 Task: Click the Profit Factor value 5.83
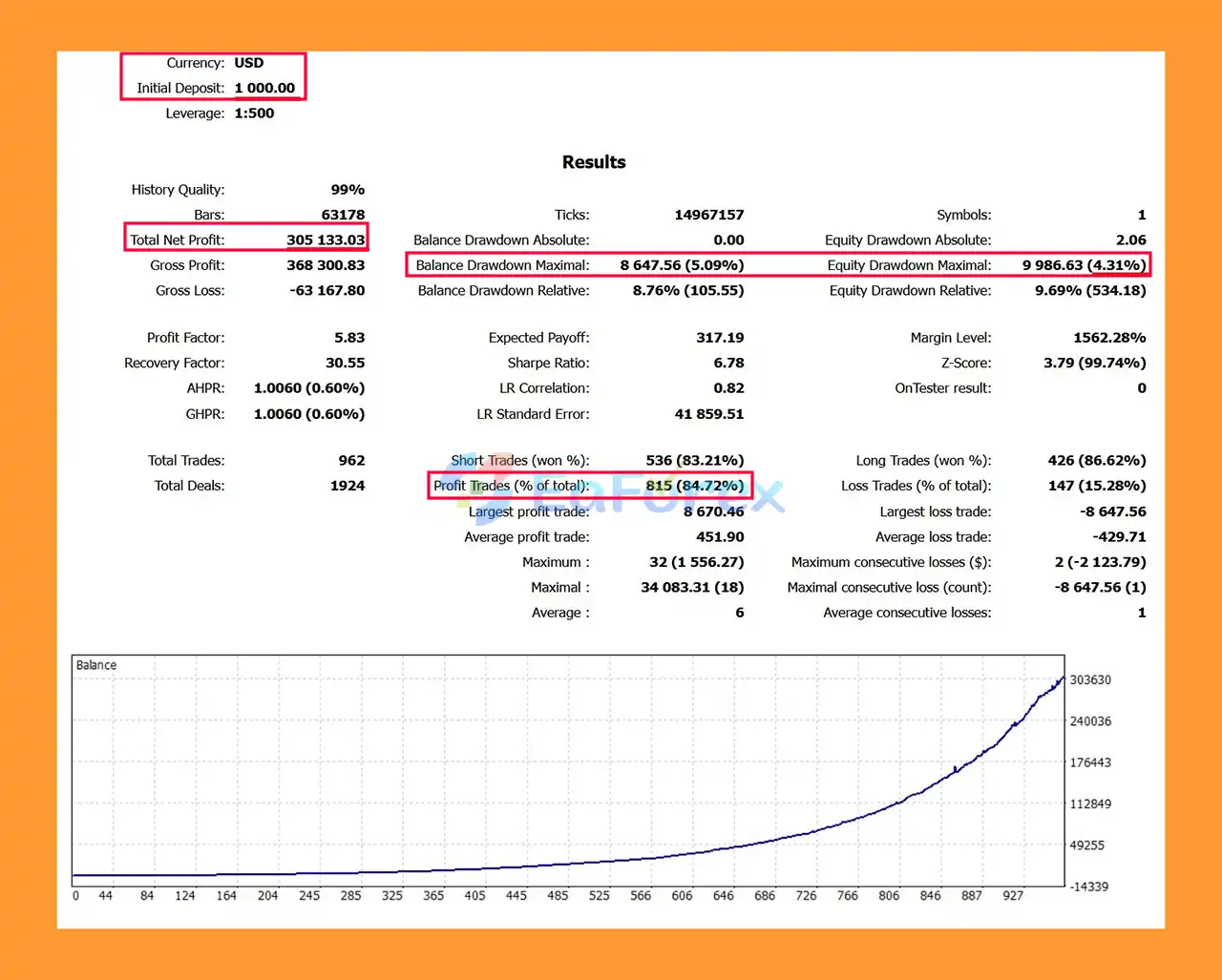pyautogui.click(x=349, y=338)
